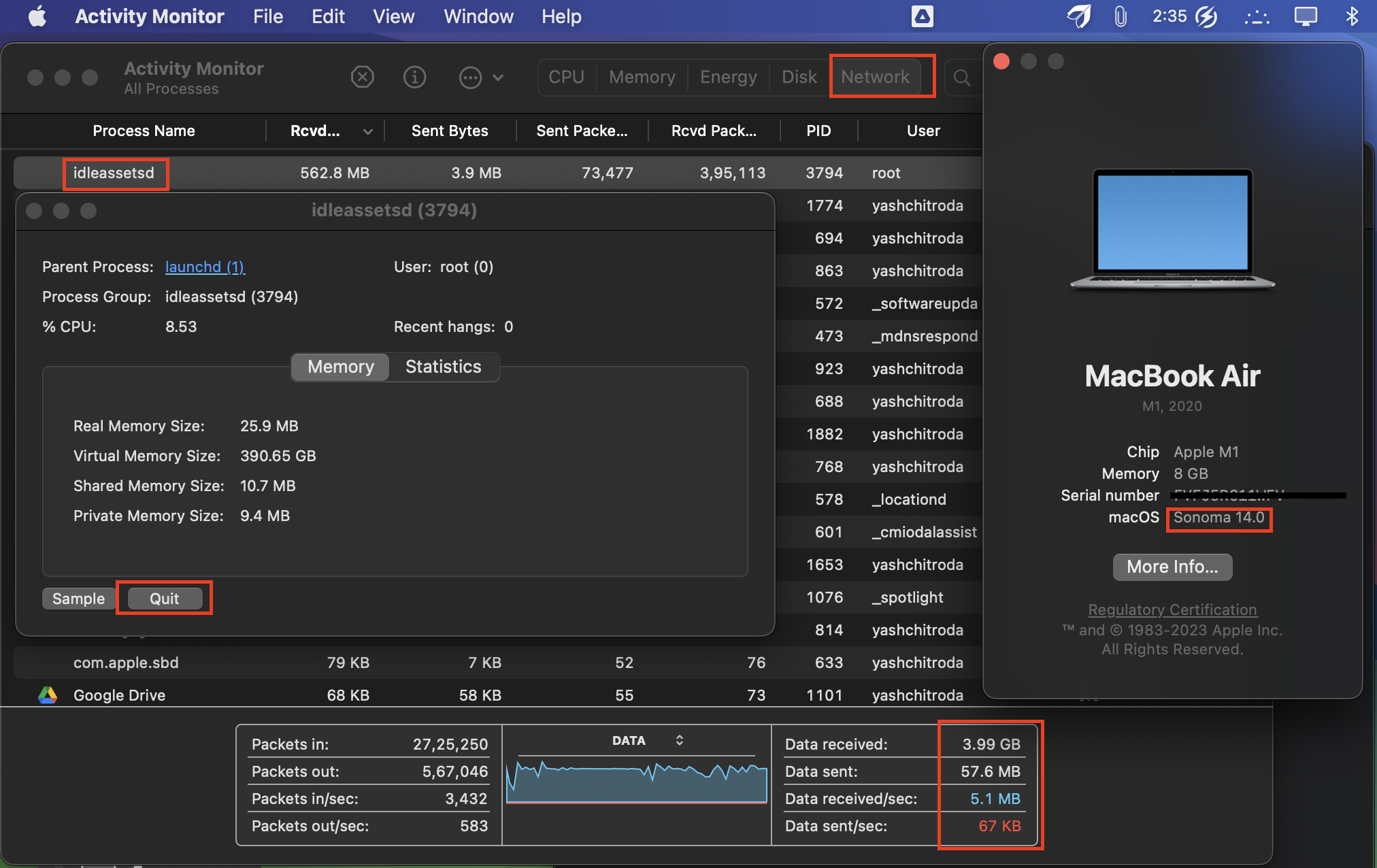Toggle the DATA graph selector stepper
Image resolution: width=1377 pixels, height=868 pixels.
point(679,740)
